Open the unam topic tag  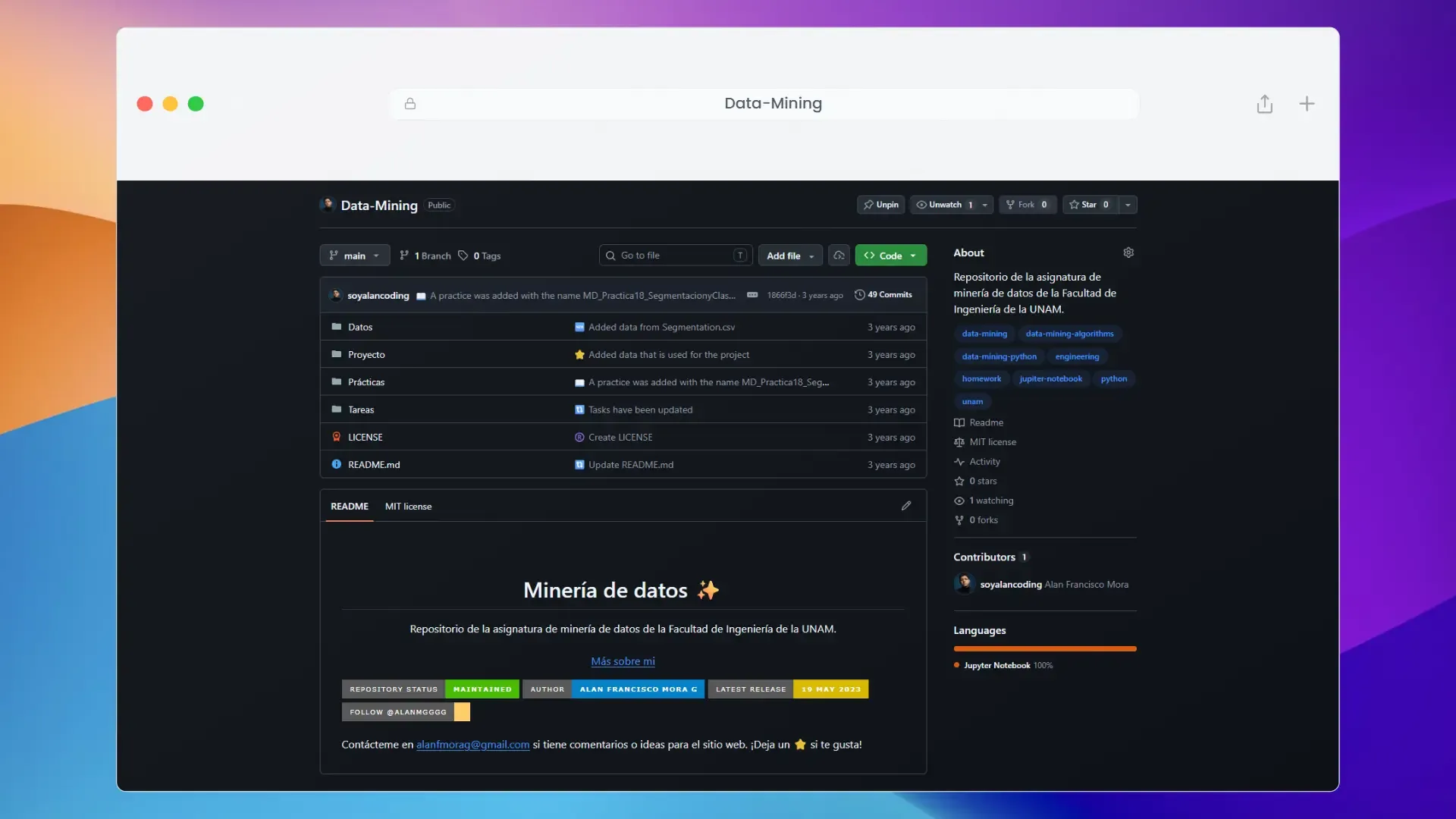coord(972,401)
